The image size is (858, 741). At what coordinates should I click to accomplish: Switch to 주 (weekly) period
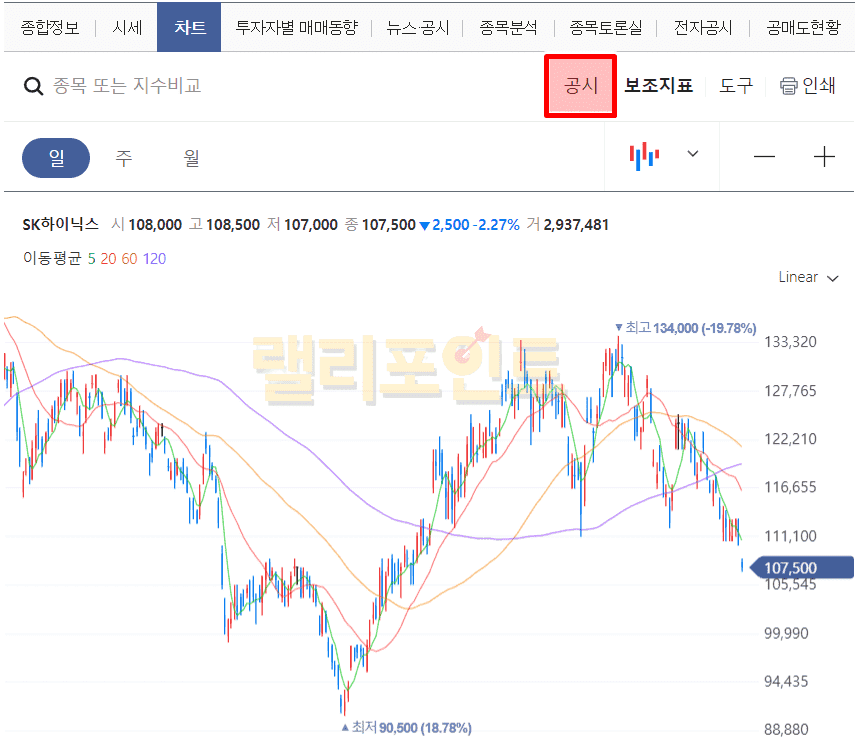(x=124, y=158)
